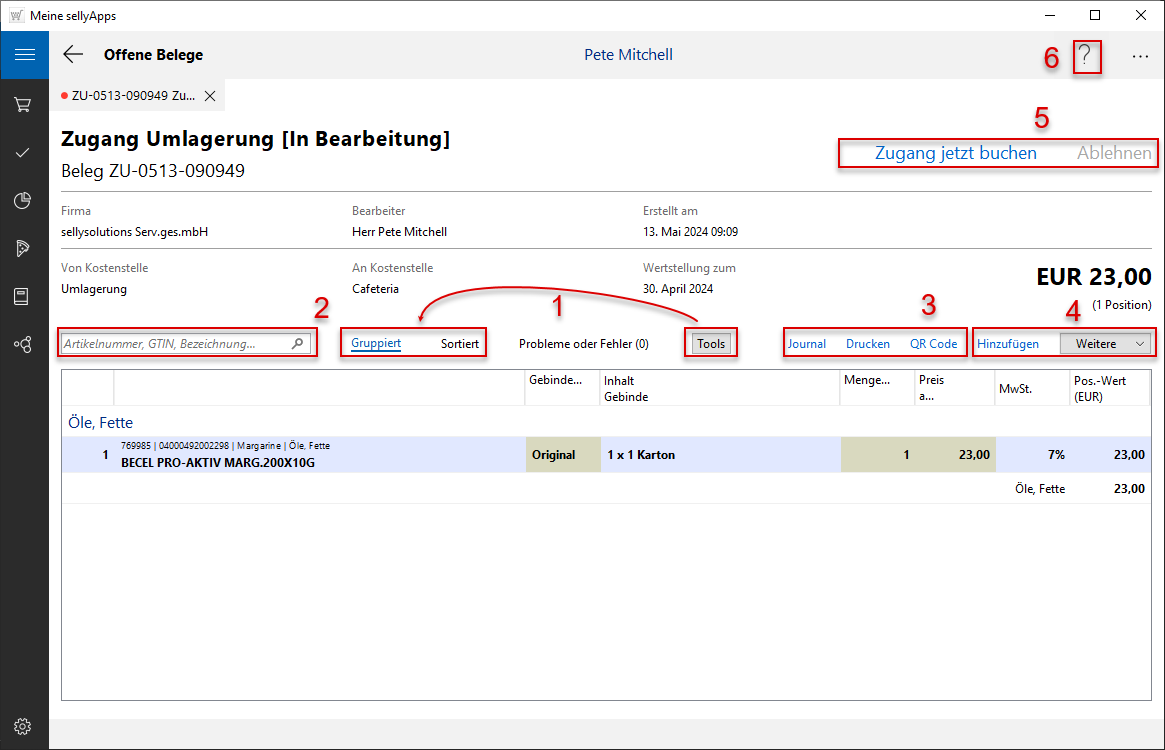This screenshot has width=1165, height=750.
Task: Click the question mark help icon
Action: tap(1086, 56)
